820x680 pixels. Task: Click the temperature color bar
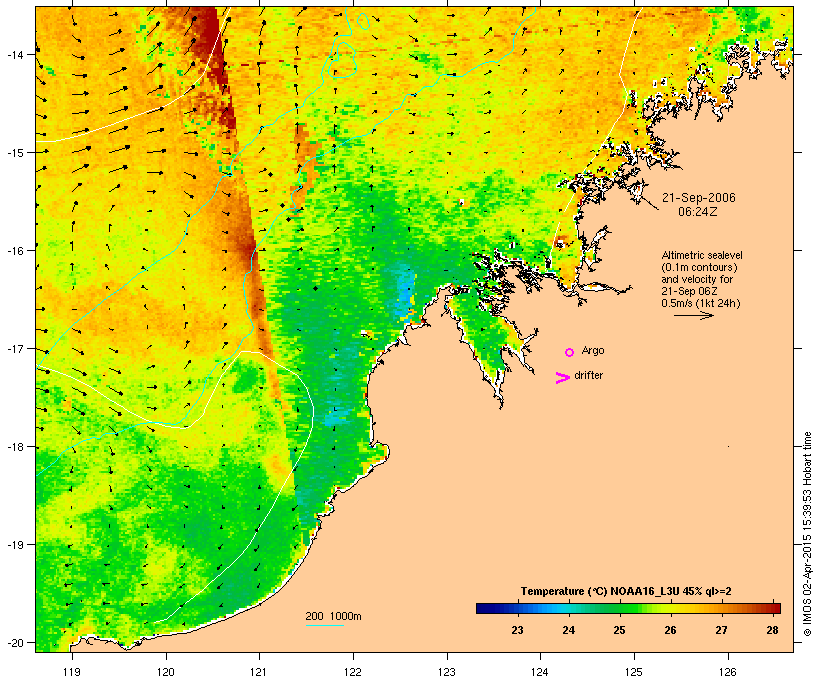coord(628,608)
